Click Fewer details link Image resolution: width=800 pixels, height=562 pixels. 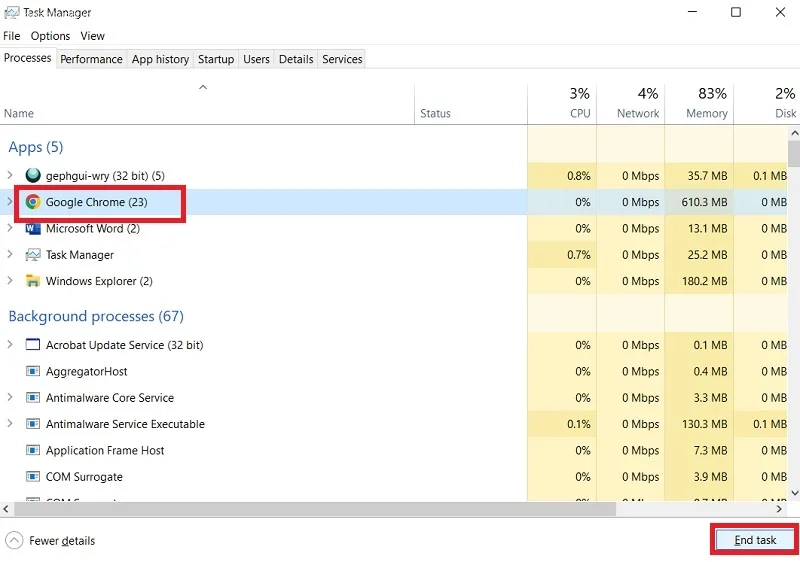[62, 541]
